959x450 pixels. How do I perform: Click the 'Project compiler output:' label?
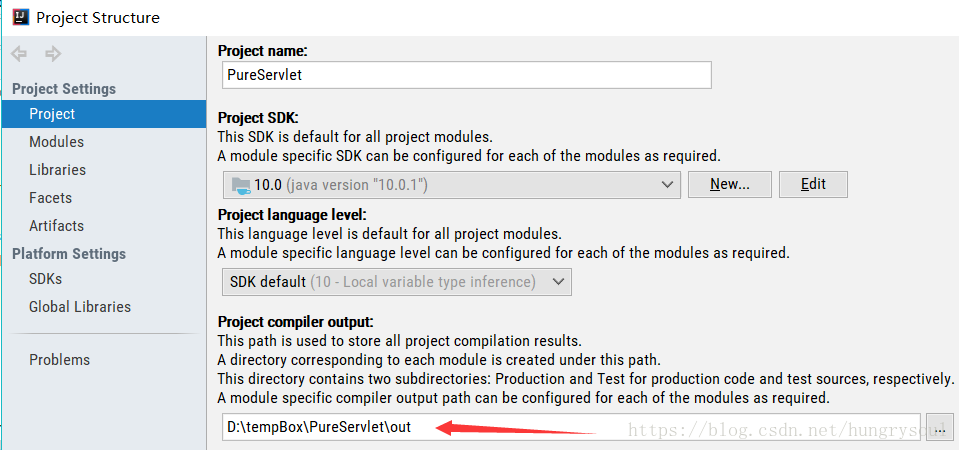[295, 322]
